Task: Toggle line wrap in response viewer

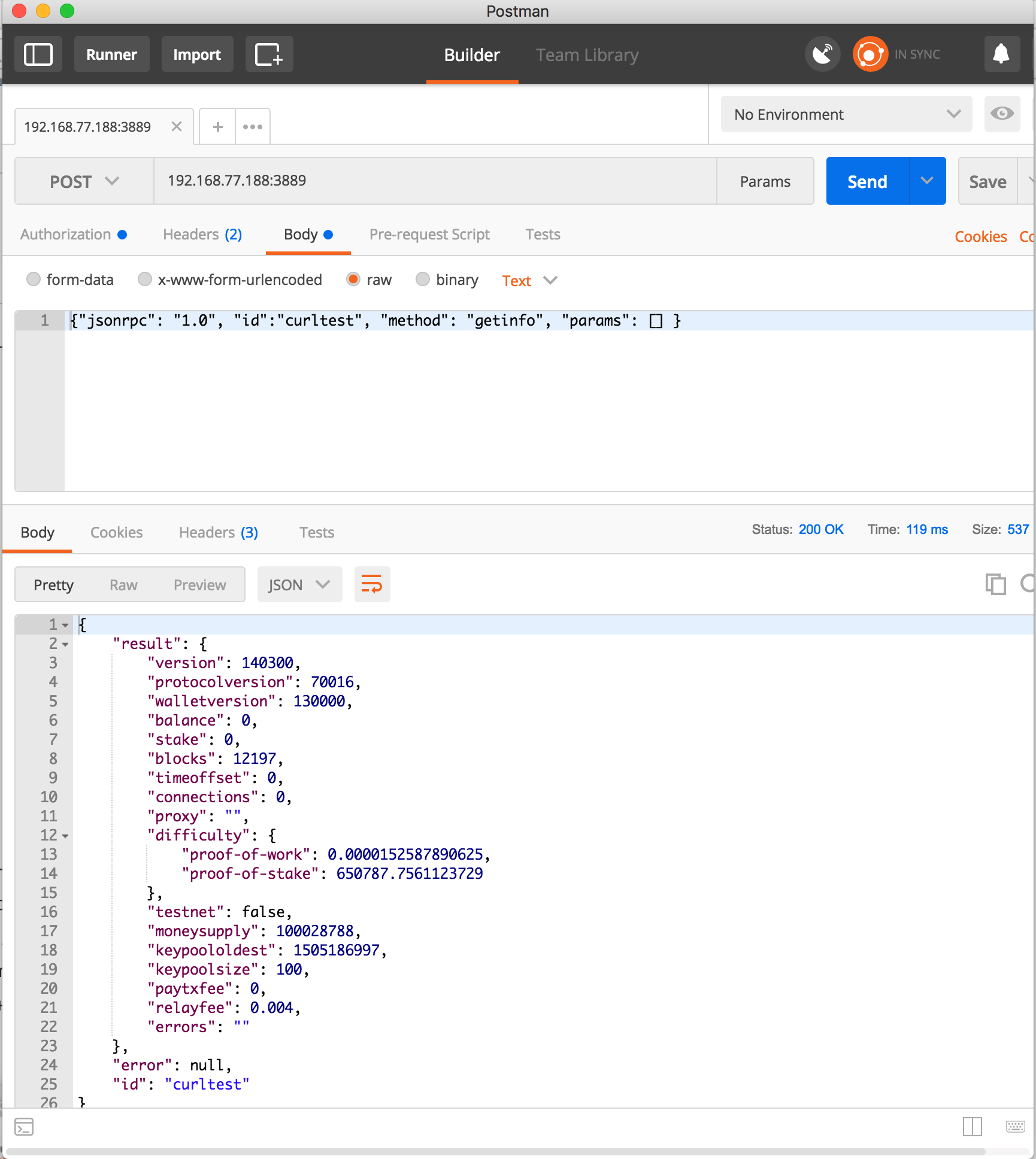Action: (x=372, y=584)
